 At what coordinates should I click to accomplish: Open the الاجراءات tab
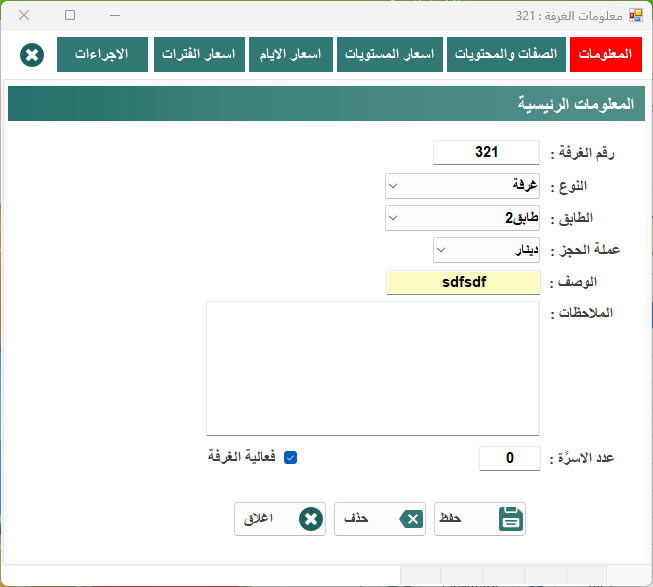(x=102, y=55)
